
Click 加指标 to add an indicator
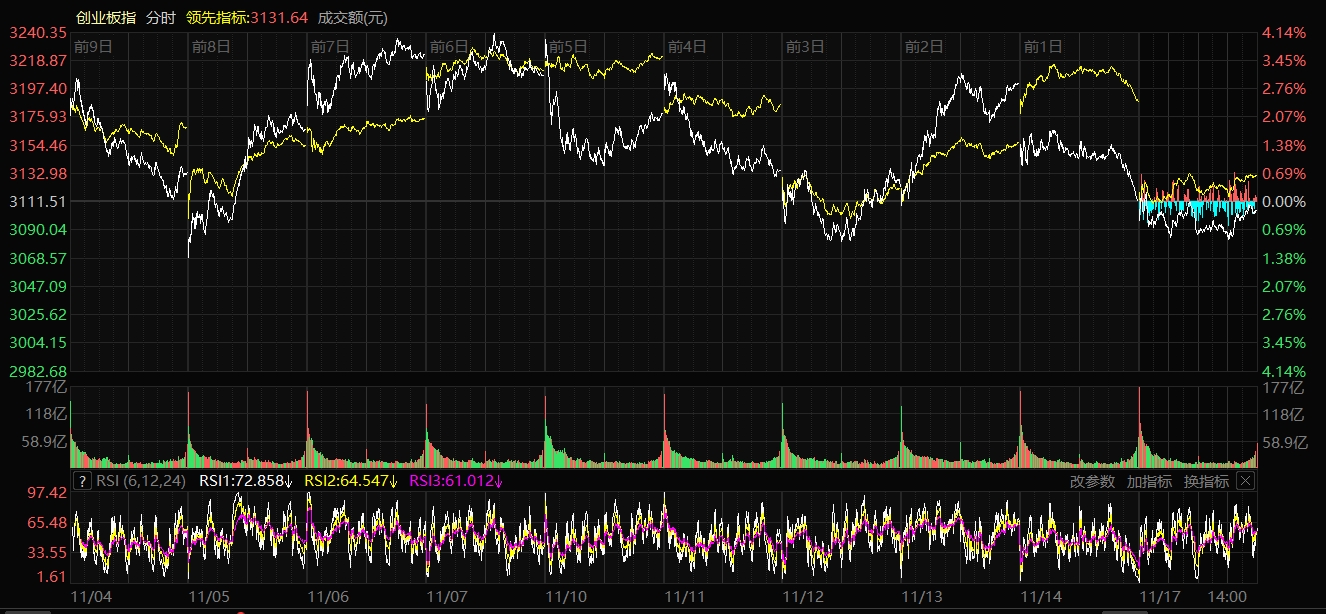tap(1149, 481)
